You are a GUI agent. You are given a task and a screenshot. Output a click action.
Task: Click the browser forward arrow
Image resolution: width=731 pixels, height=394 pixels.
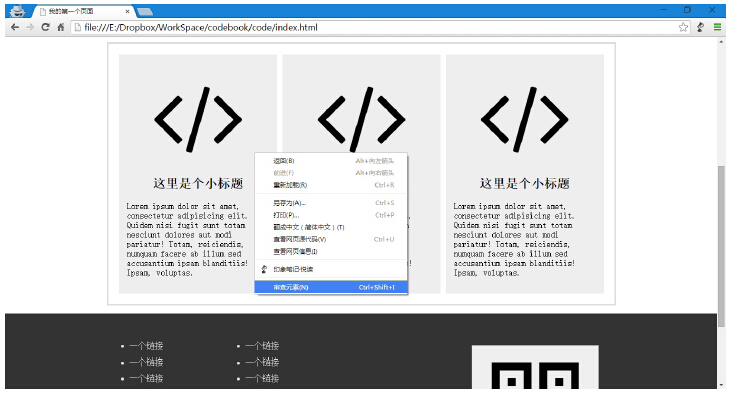[x=30, y=28]
